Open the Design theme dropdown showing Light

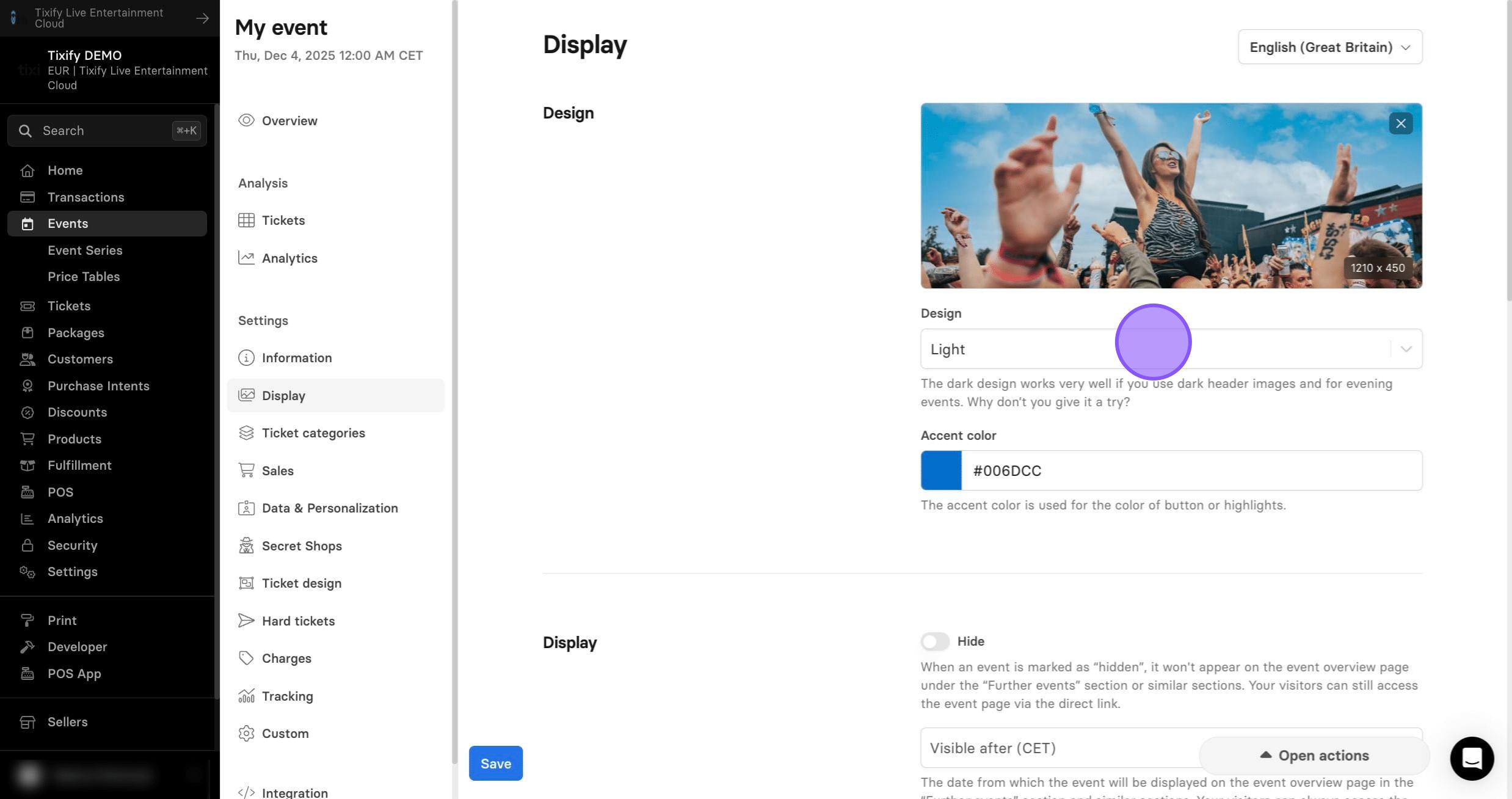tap(1171, 349)
